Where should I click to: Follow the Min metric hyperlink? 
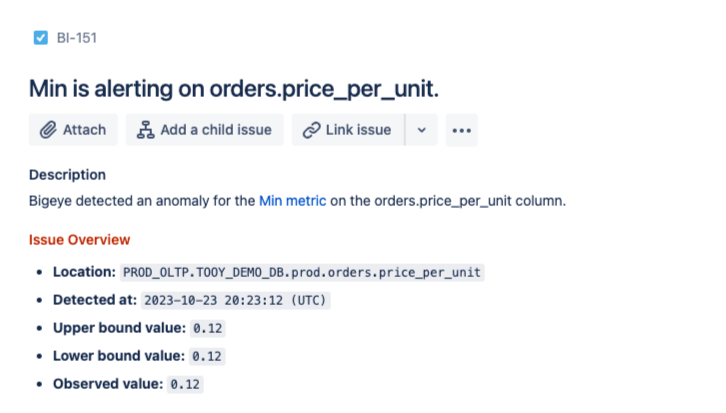click(292, 201)
